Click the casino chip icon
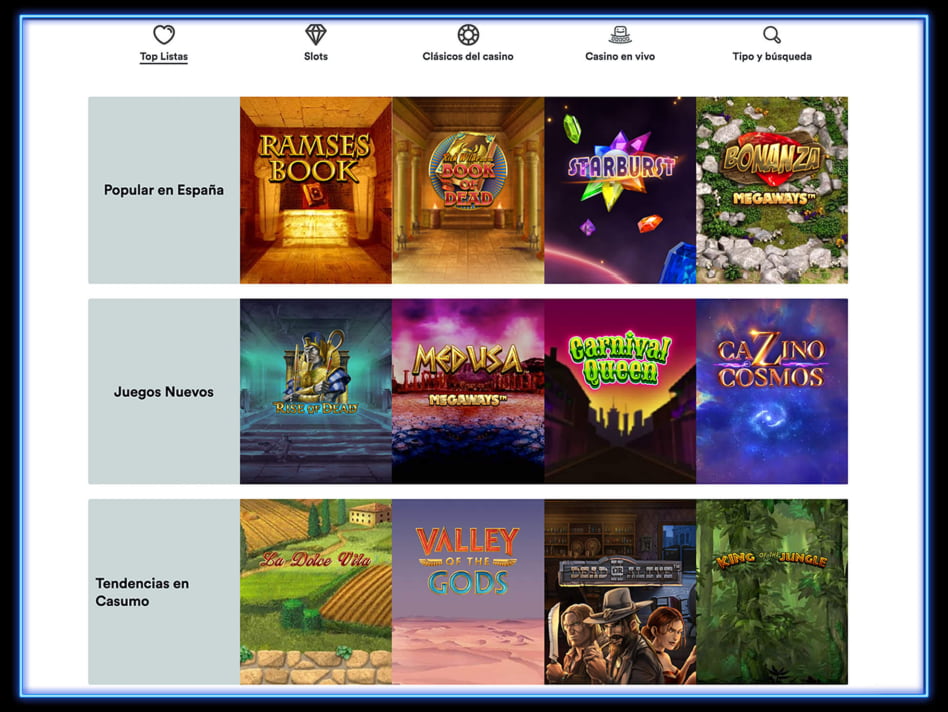The width and height of the screenshot is (948, 712). 468,35
